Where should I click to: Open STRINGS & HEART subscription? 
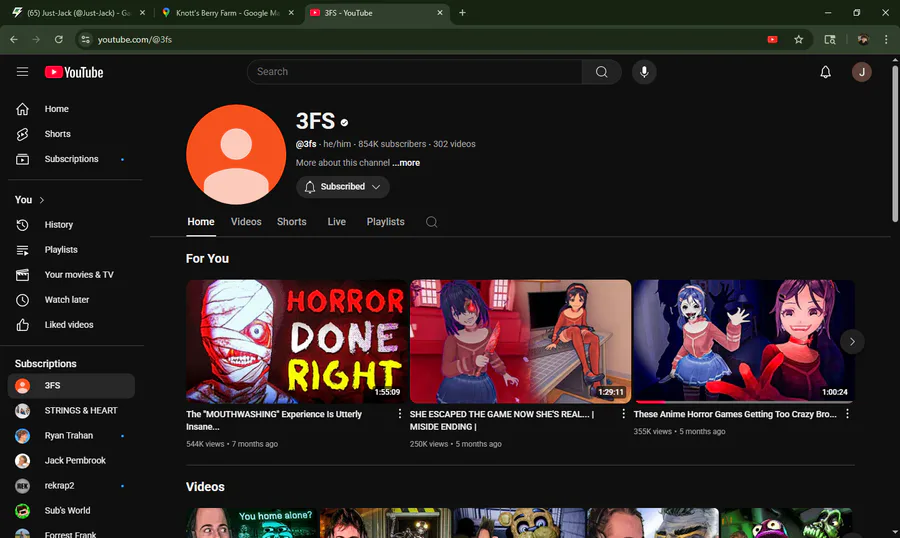click(x=72, y=411)
